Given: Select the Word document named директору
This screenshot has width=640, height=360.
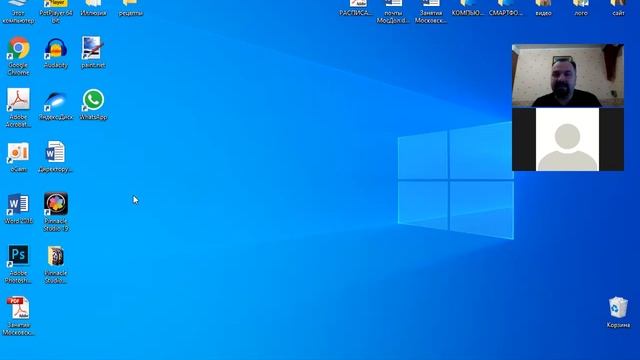Looking at the screenshot, I should click(56, 157).
